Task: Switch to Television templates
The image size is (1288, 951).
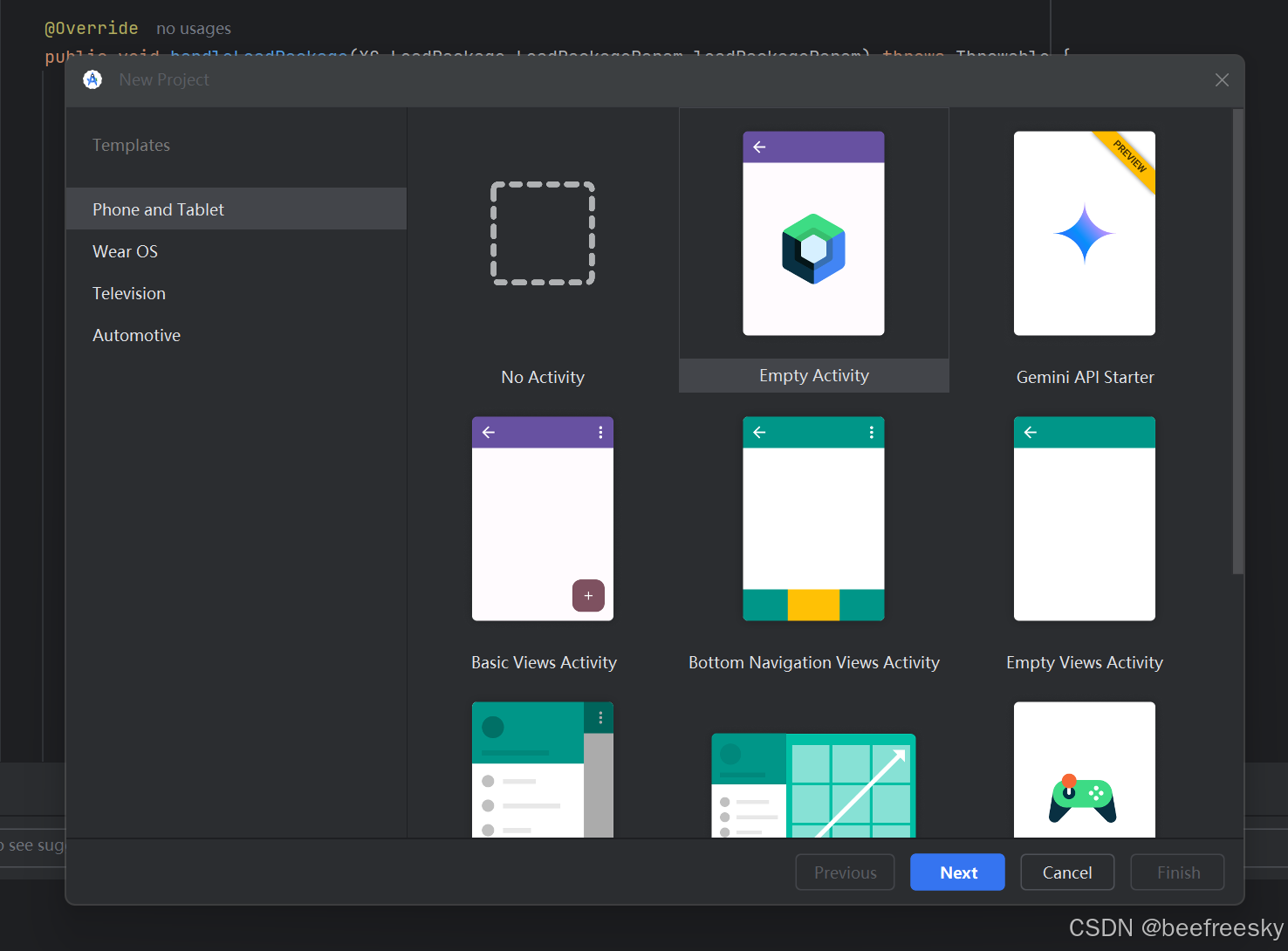Action: tap(236, 293)
